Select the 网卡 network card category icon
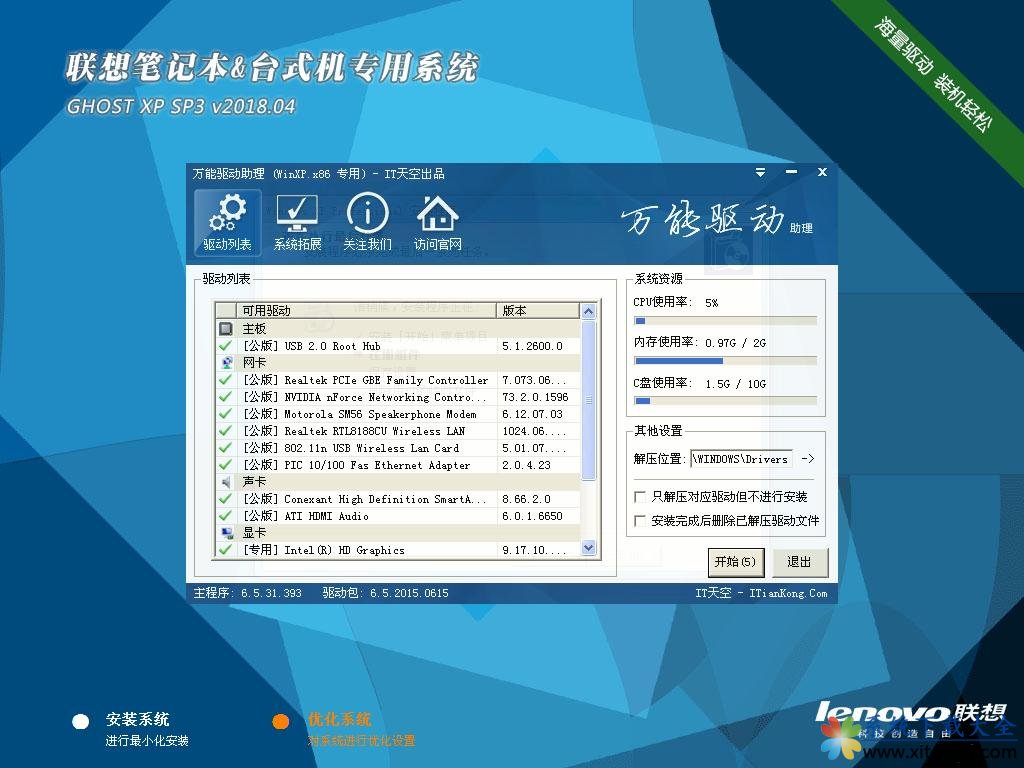1024x768 pixels. pyautogui.click(x=227, y=361)
